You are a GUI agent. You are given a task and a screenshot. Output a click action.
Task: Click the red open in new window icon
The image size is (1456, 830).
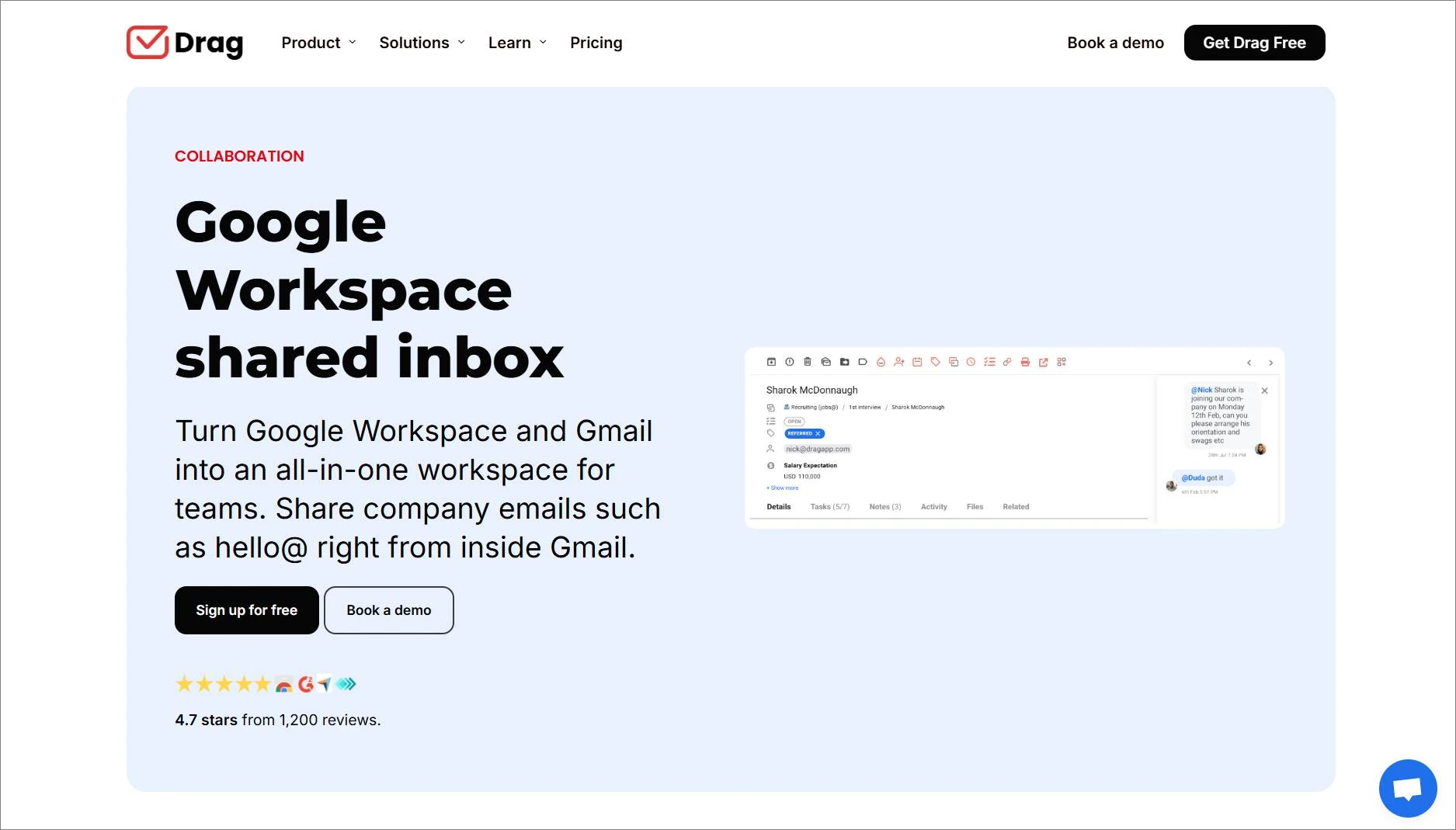click(x=1044, y=362)
